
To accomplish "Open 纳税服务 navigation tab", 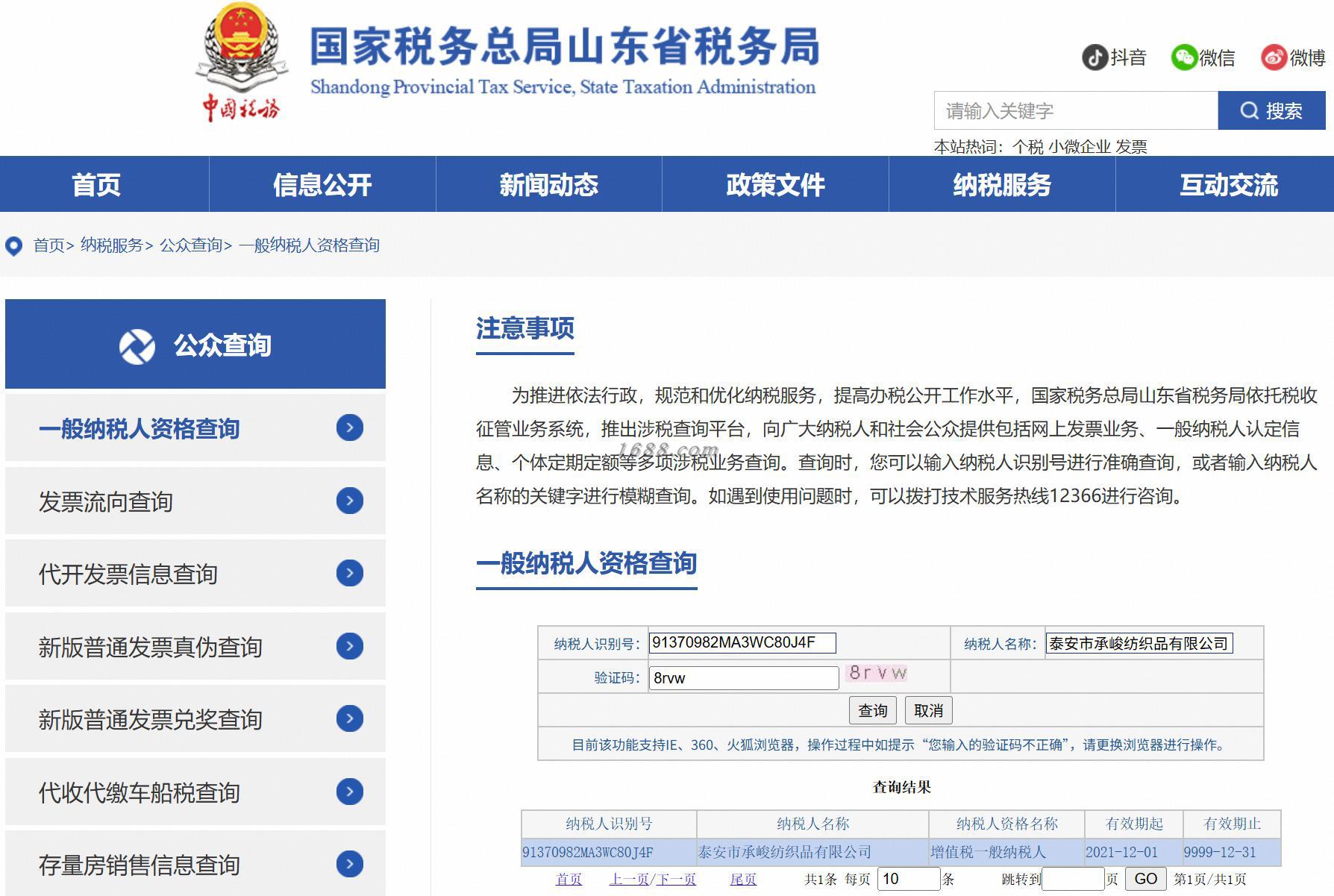I will tap(1002, 184).
